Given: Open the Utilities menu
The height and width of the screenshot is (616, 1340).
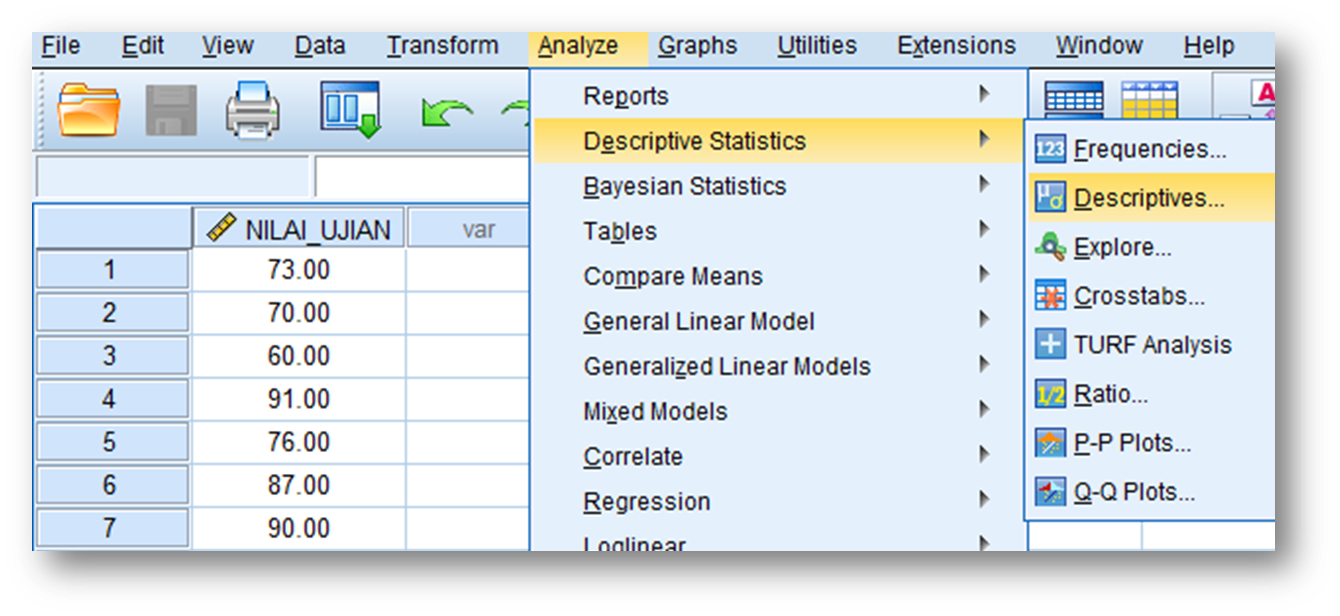Looking at the screenshot, I should tap(817, 46).
